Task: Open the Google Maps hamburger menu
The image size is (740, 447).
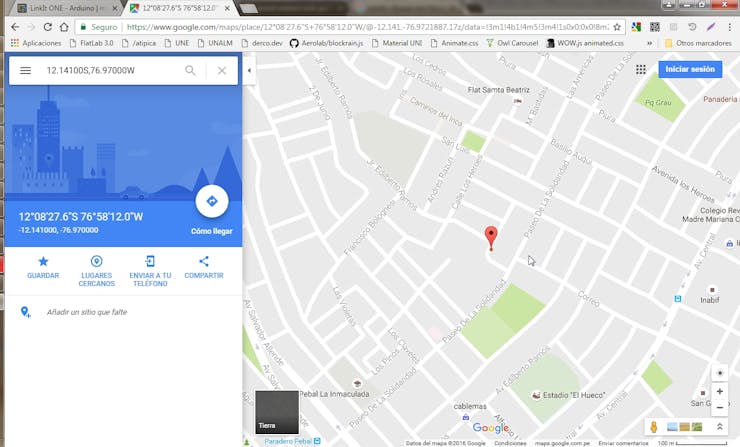Action: pos(25,70)
